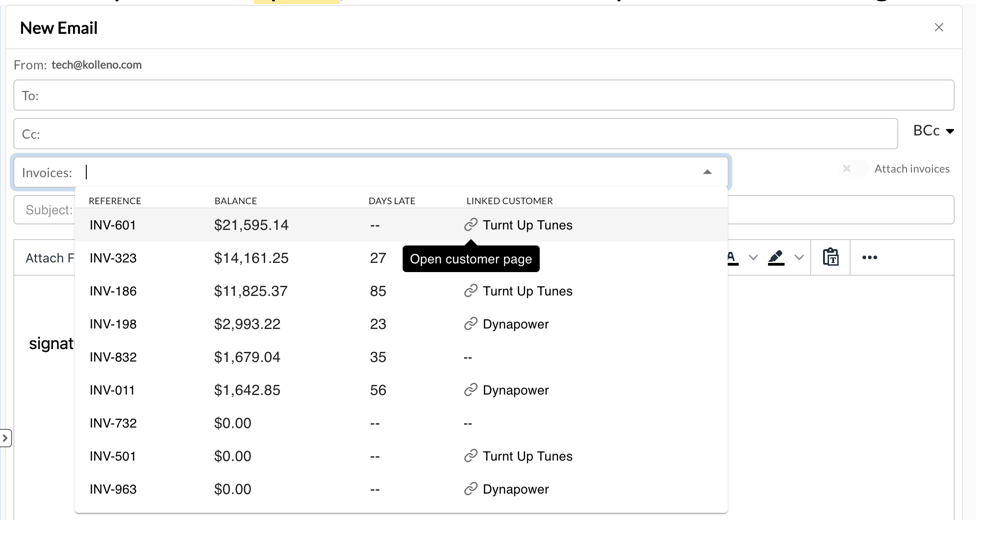Image resolution: width=994 pixels, height=542 pixels.
Task: Click Dynapower in INV-963 row
Action: pyautogui.click(x=516, y=489)
